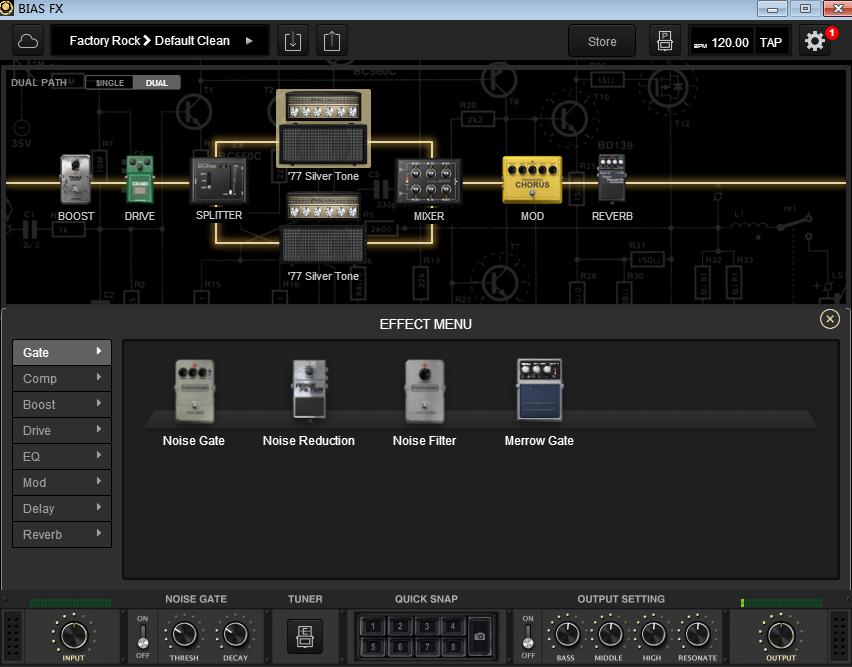The height and width of the screenshot is (667, 852).
Task: Click the cloud icon in the top bar
Action: [28, 40]
